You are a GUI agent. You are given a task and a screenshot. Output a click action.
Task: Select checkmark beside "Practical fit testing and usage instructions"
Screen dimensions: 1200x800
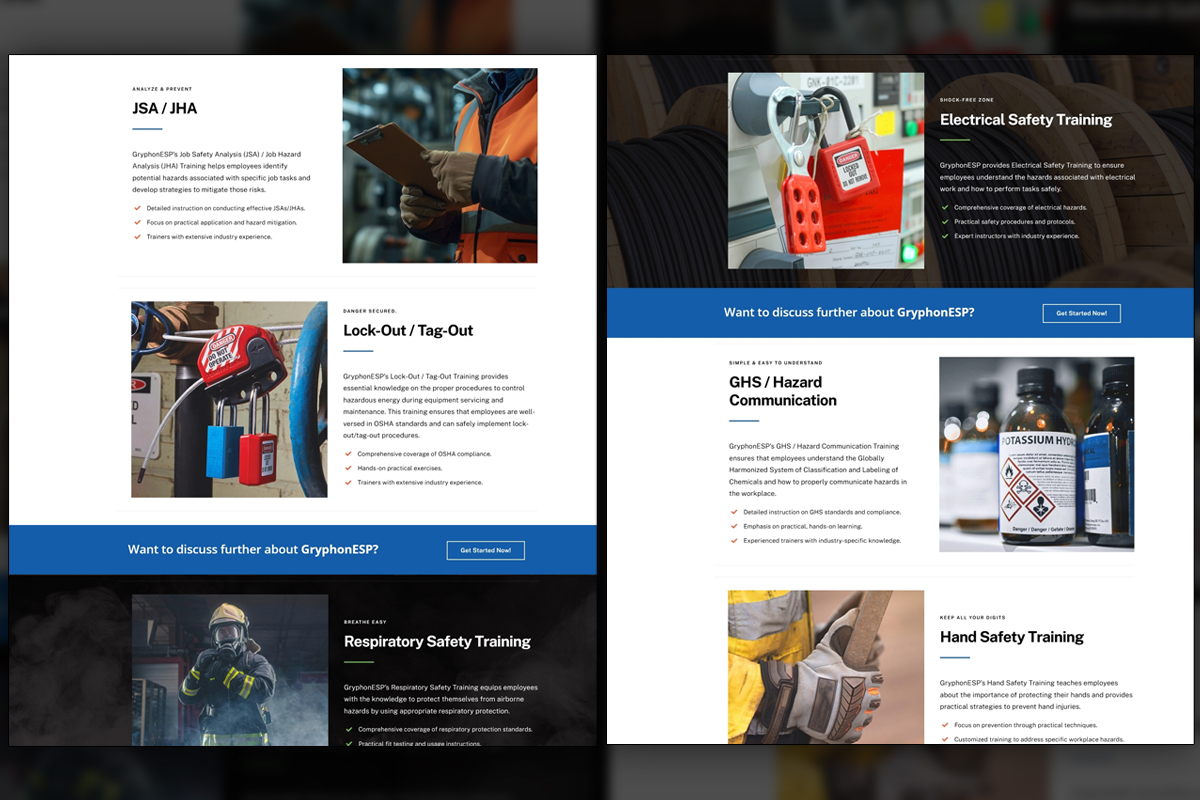[x=349, y=743]
